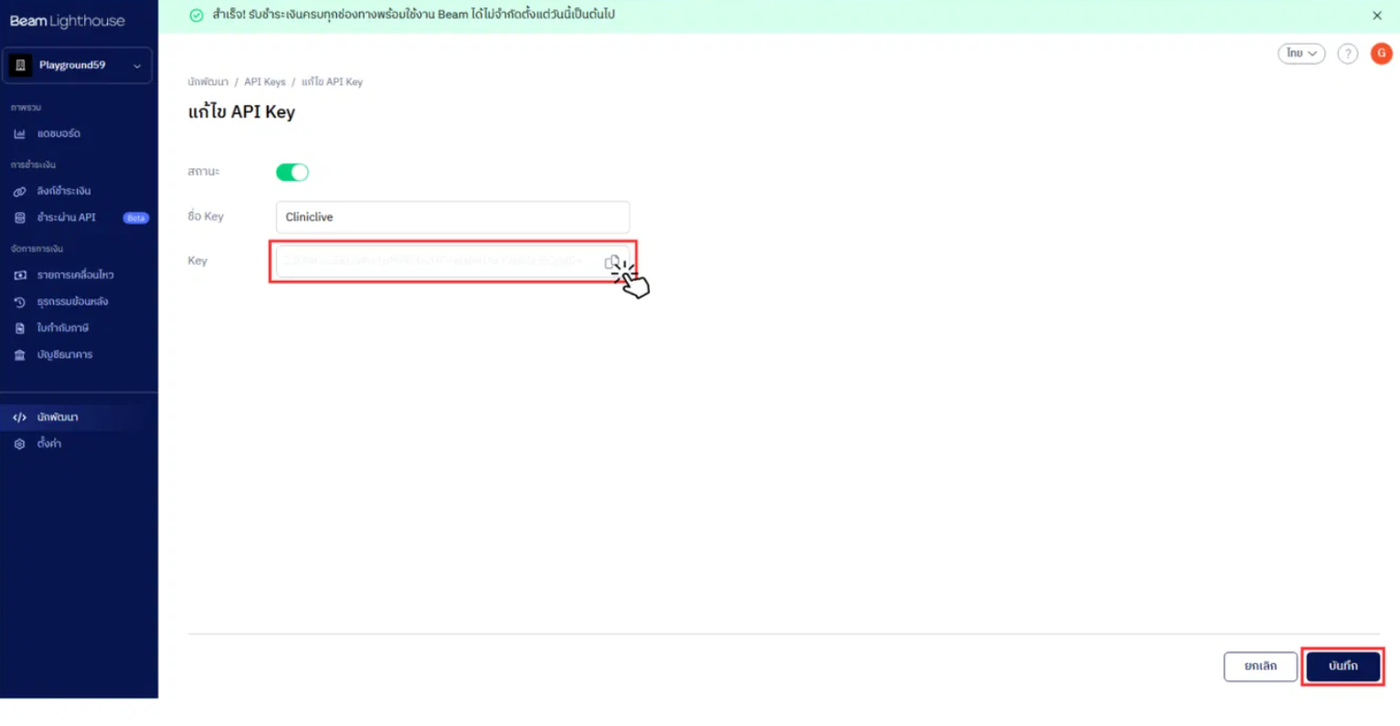Go to นักพัฒนา in the breadcrumb

click(x=208, y=82)
